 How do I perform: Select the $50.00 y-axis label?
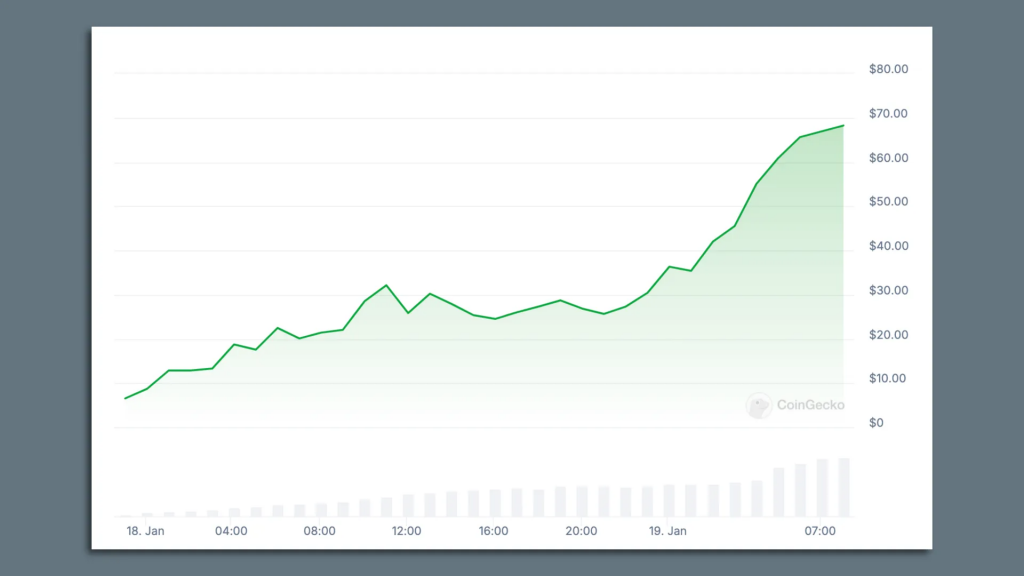coord(888,202)
